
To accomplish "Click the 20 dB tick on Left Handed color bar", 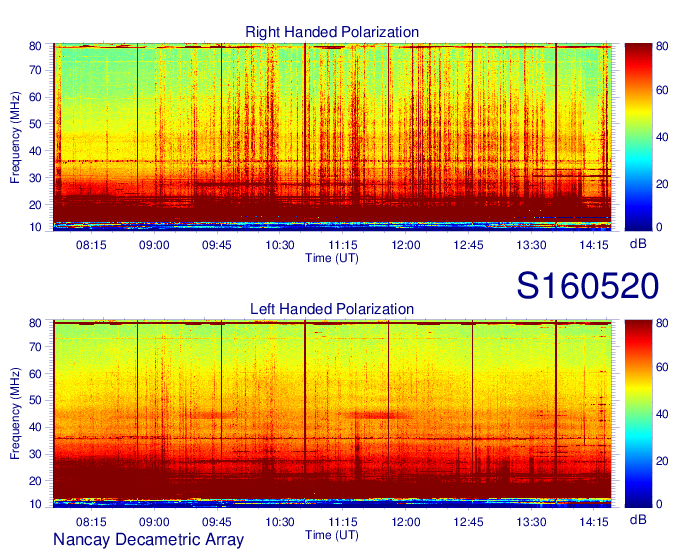I will point(662,461).
